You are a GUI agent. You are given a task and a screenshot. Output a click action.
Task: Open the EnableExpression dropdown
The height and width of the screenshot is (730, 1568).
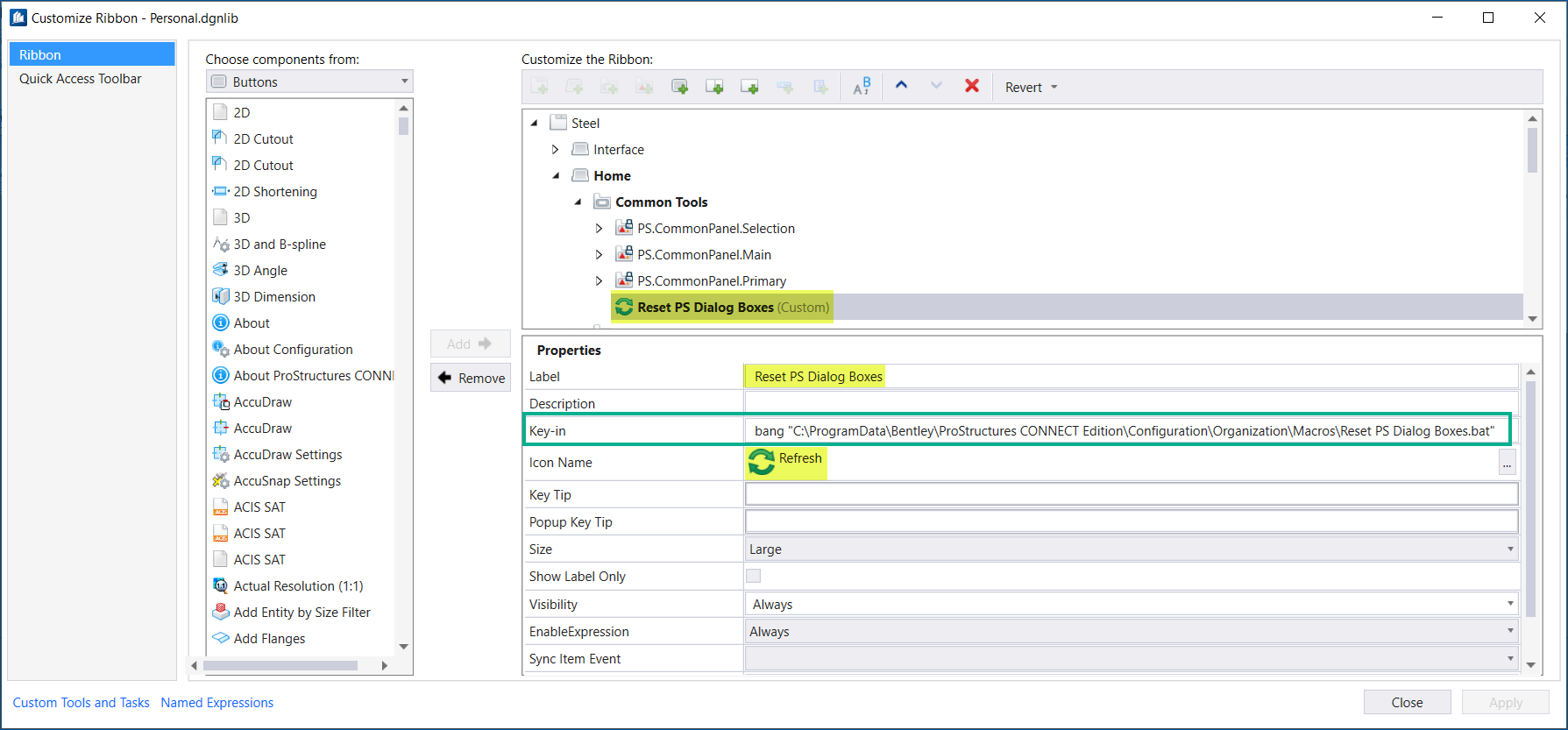click(x=1132, y=631)
